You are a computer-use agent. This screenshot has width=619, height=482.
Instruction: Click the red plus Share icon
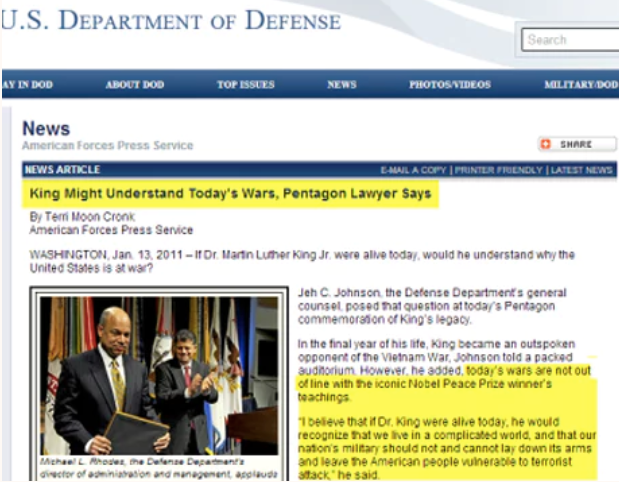tap(546, 144)
